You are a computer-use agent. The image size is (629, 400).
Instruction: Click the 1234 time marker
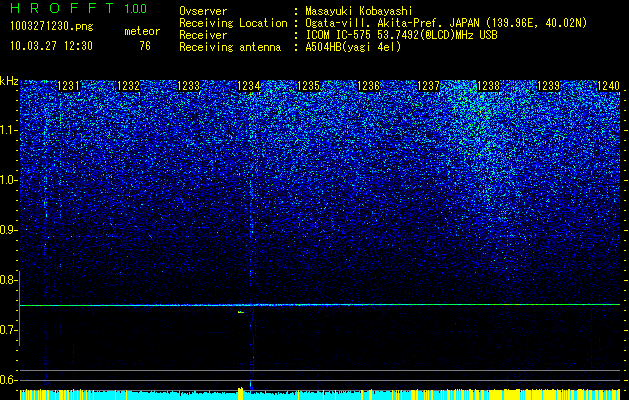(x=249, y=86)
